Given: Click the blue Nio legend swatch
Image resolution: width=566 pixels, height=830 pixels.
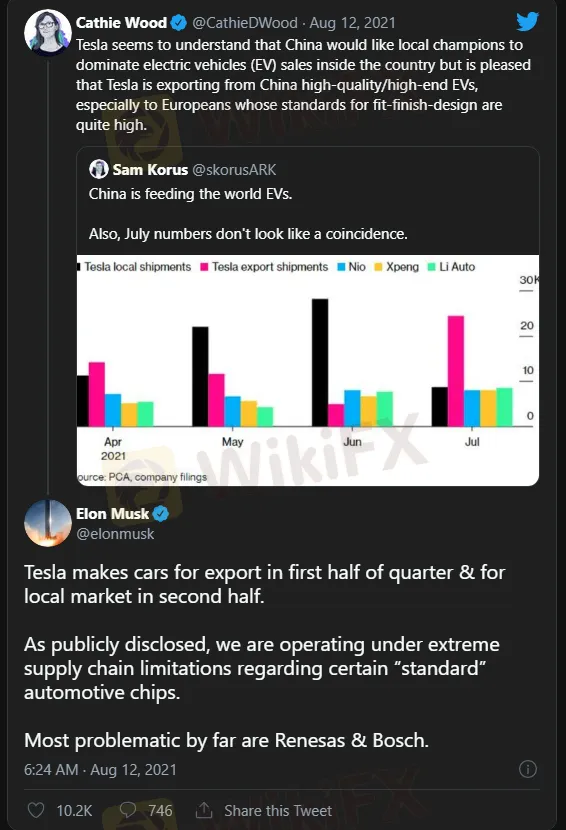Looking at the screenshot, I should click(342, 267).
